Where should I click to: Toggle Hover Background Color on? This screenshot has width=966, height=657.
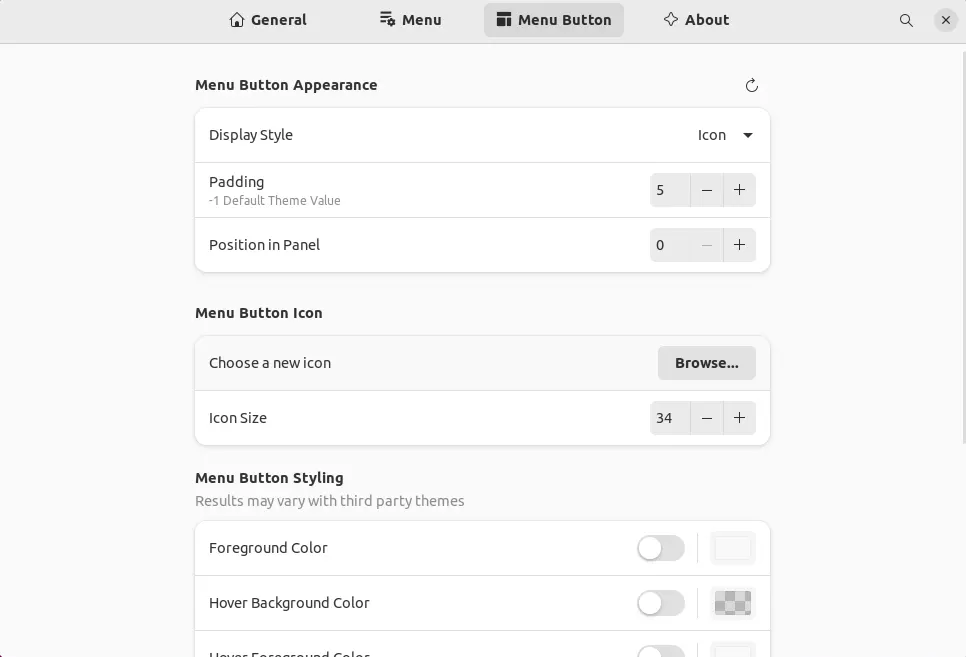point(660,603)
